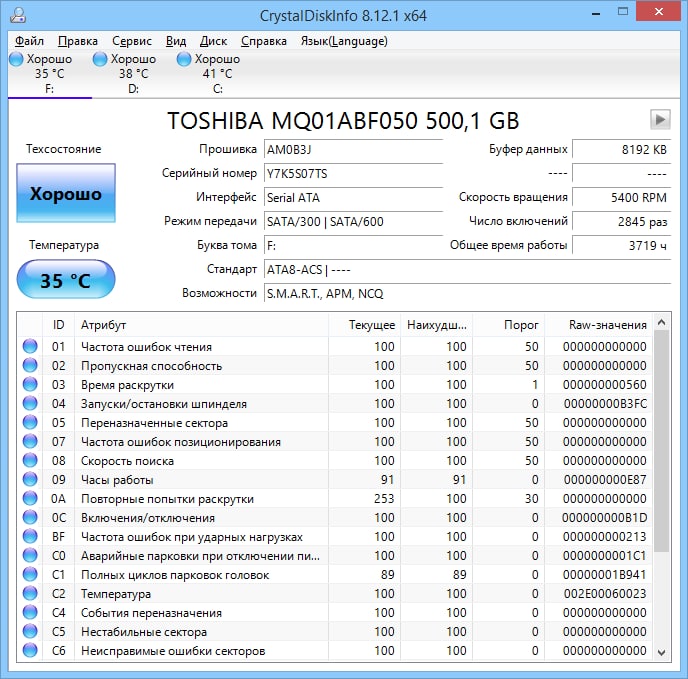Click status icon for attribute 02
Viewport: 688px width, 679px height.
30,365
